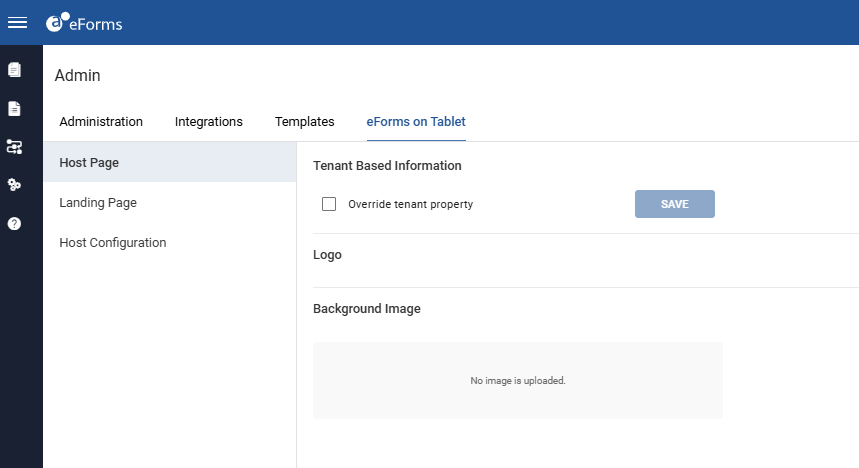This screenshot has height=468, width=859.
Task: Expand the Background Image section
Action: tap(366, 309)
